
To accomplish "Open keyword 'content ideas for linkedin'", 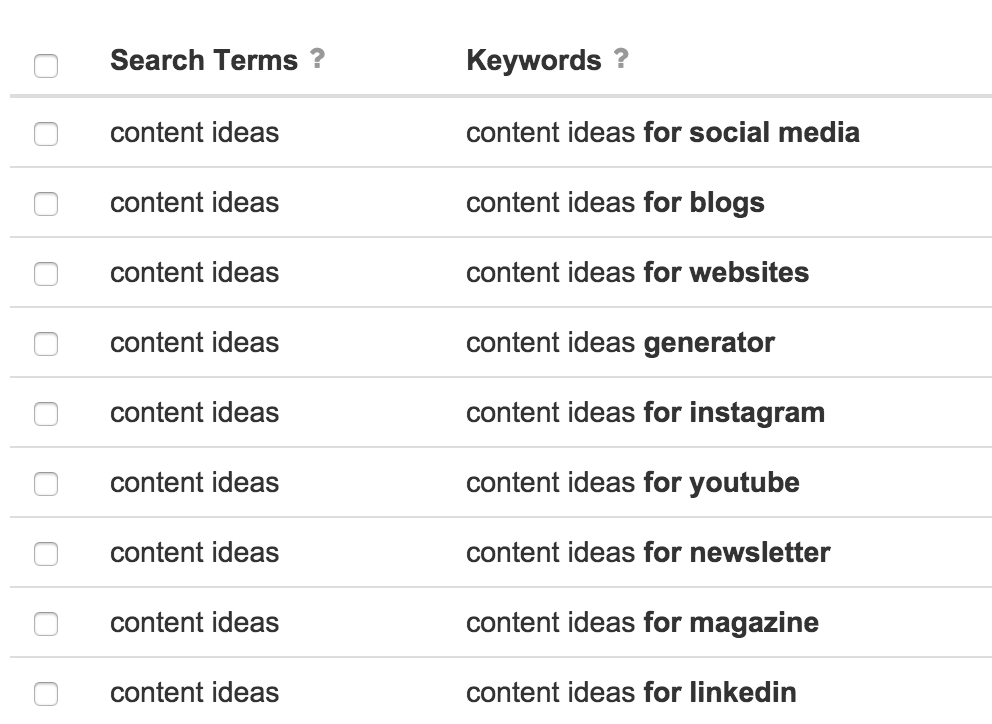I will (x=631, y=693).
